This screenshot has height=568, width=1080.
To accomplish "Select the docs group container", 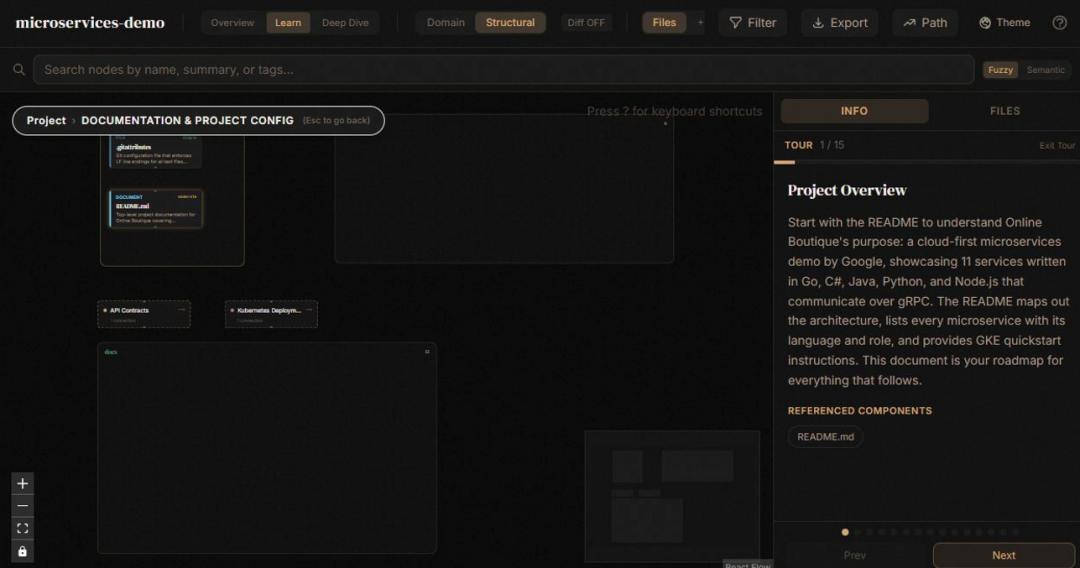I will (267, 448).
